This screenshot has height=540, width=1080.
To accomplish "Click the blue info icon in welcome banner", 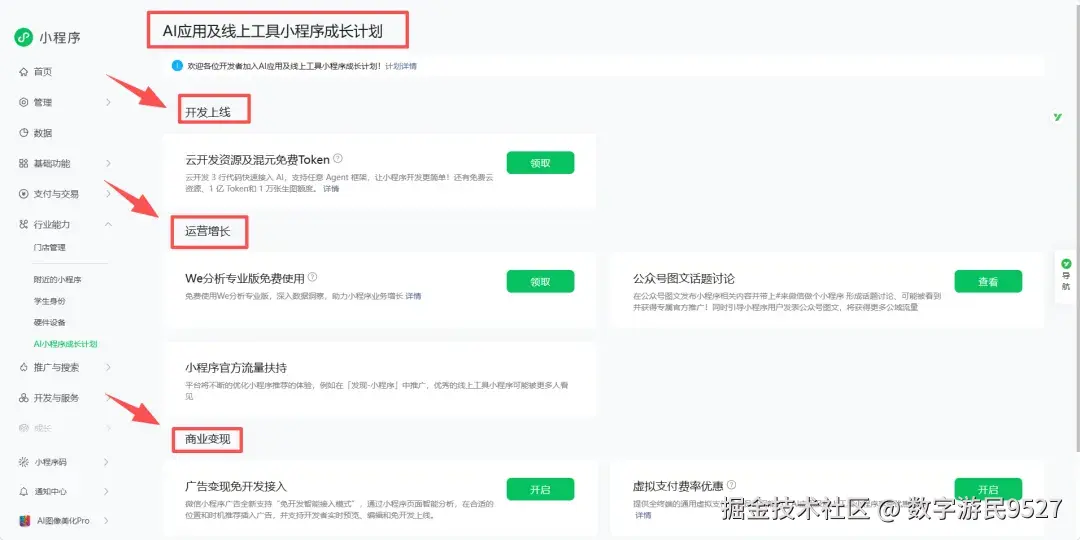I will (x=177, y=66).
